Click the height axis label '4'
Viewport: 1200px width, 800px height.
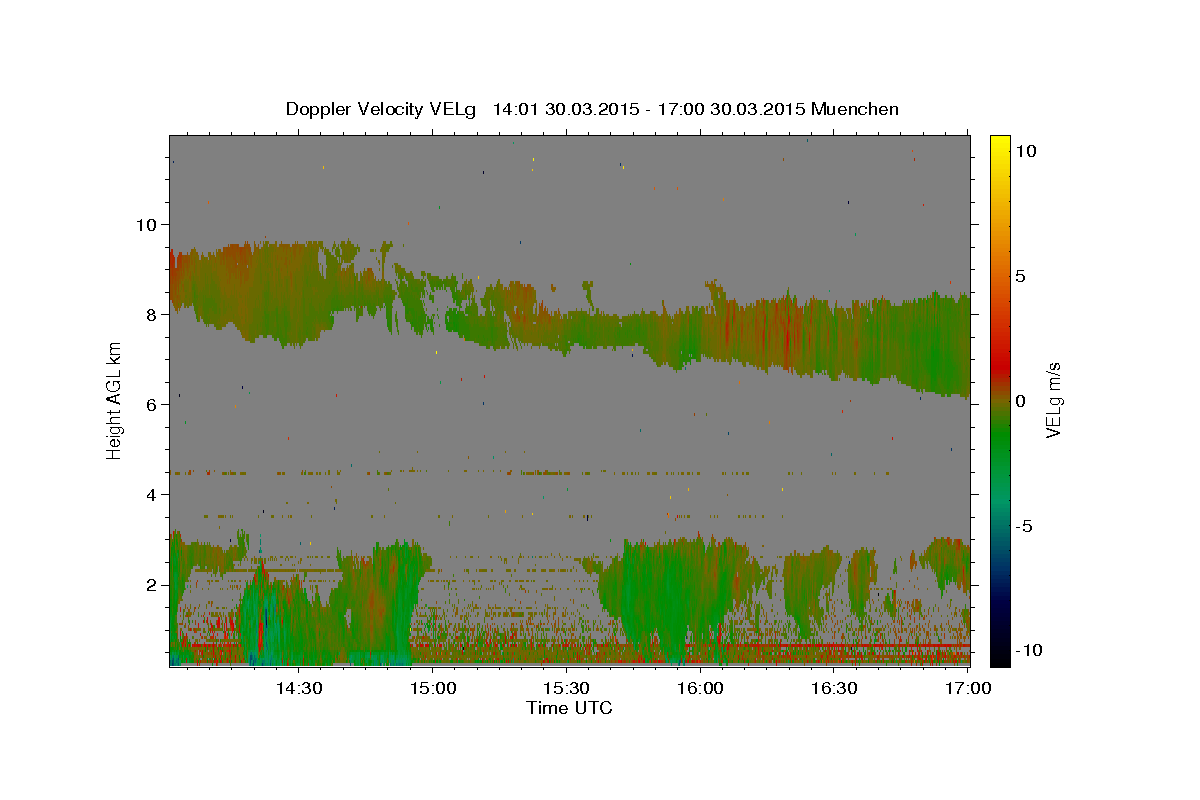click(x=150, y=494)
